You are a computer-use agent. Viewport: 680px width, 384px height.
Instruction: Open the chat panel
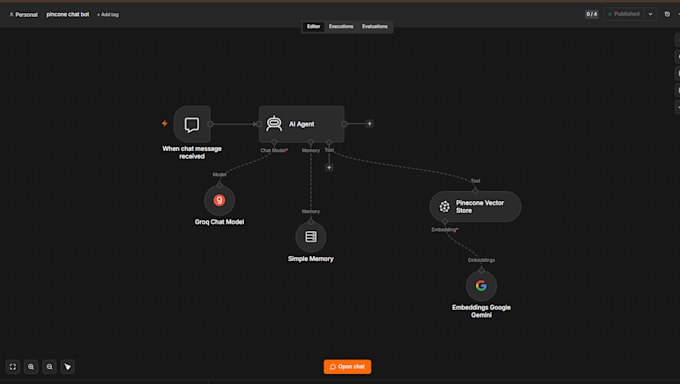click(347, 367)
